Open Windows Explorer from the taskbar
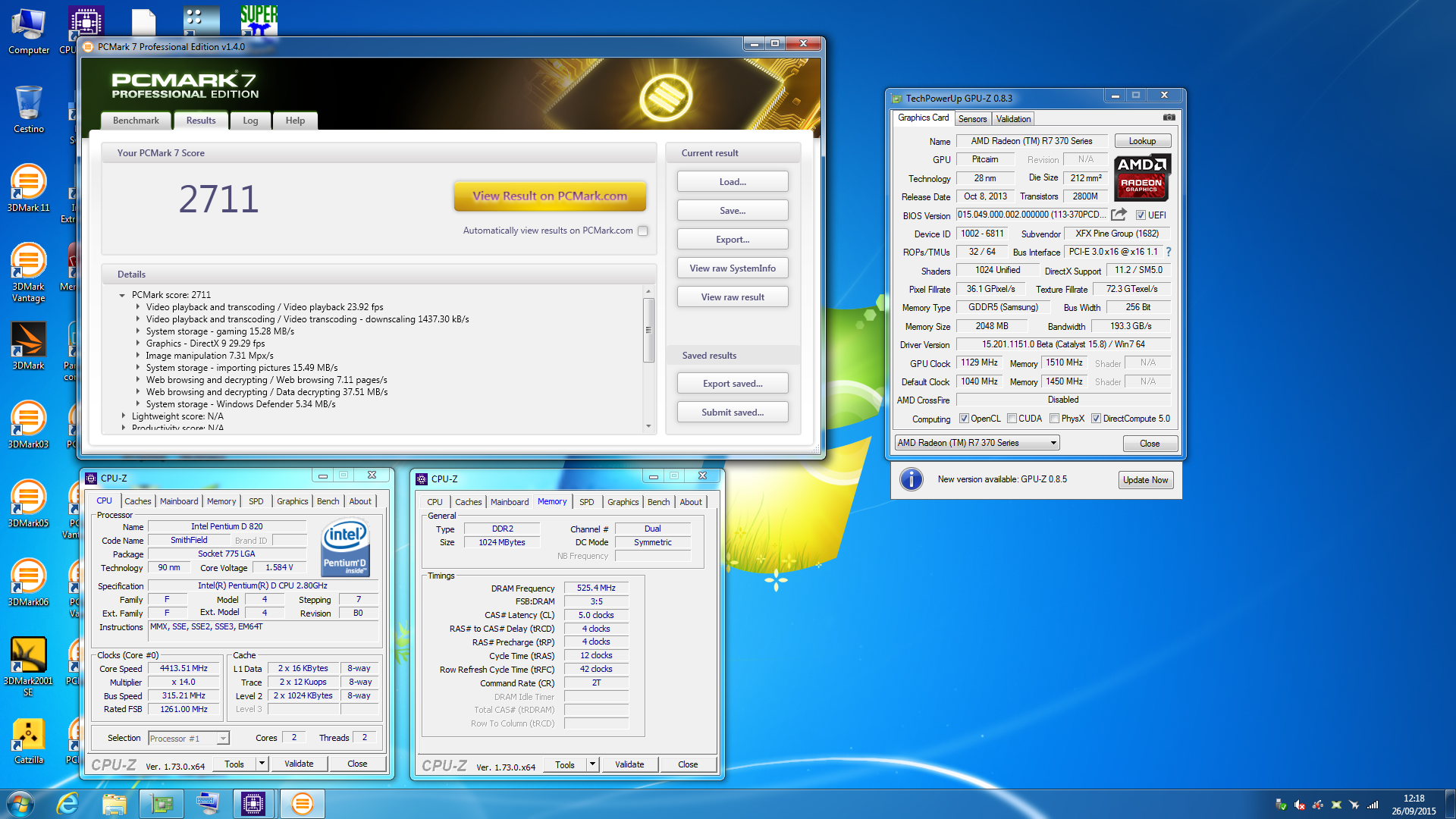This screenshot has height=819, width=1456. click(x=115, y=804)
